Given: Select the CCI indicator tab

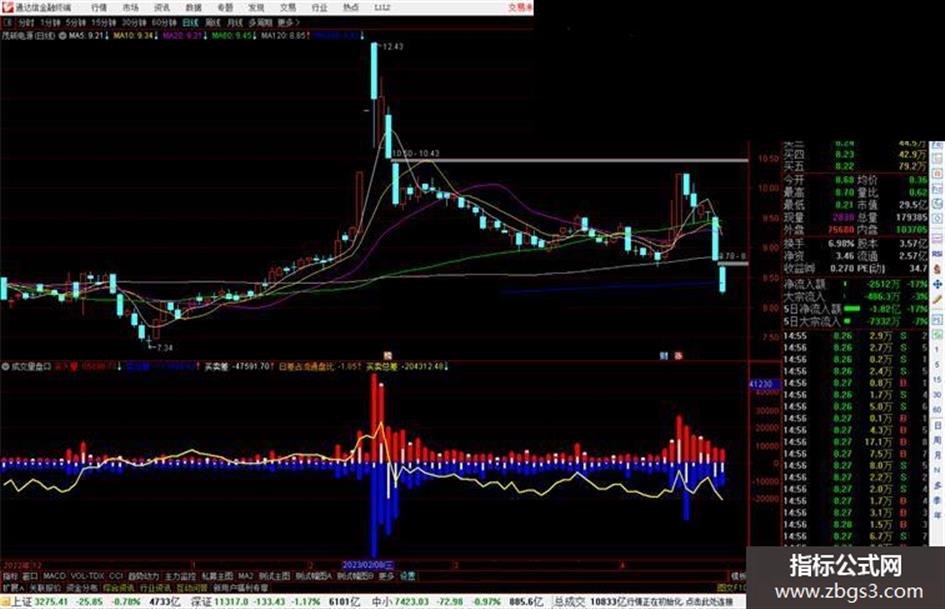Looking at the screenshot, I should click(x=116, y=576).
